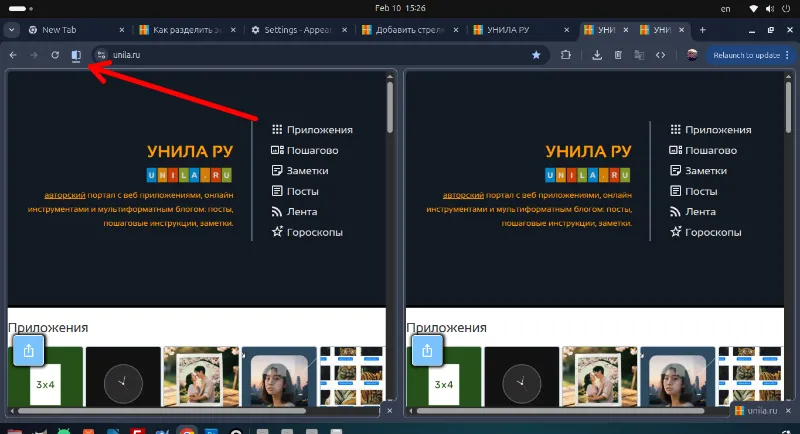Viewport: 800px width, 434px height.
Task: Click 'авторский' link in right pane
Action: tap(463, 195)
